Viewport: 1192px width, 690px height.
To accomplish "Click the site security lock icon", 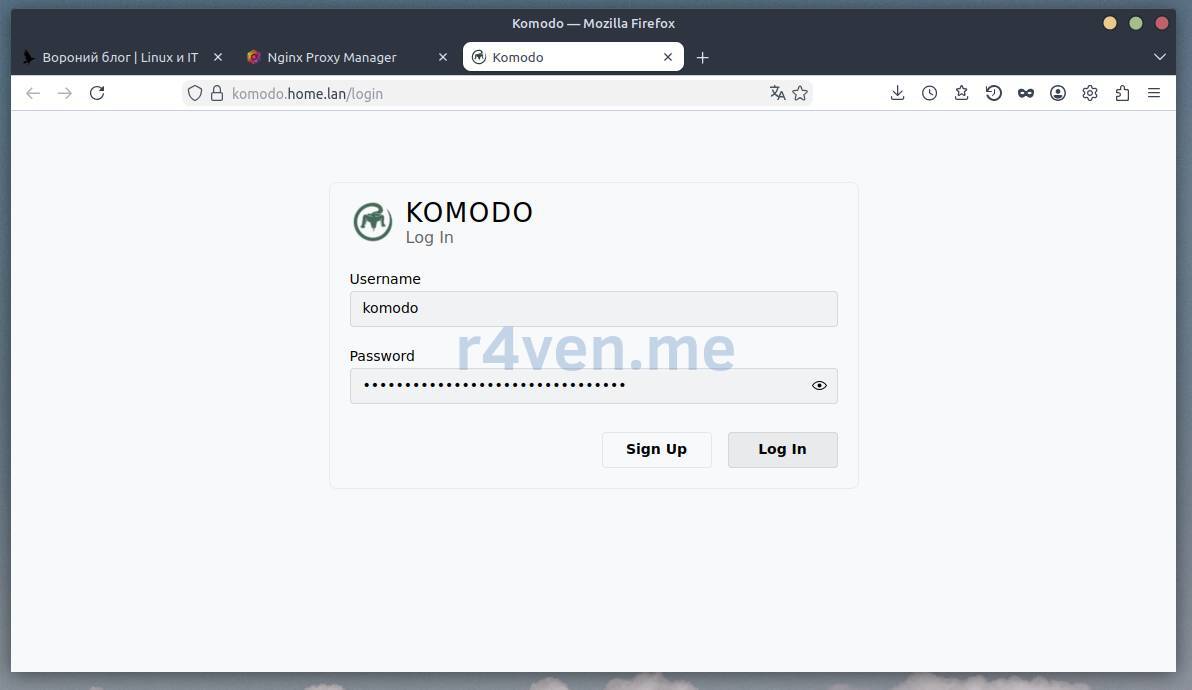I will tap(216, 93).
